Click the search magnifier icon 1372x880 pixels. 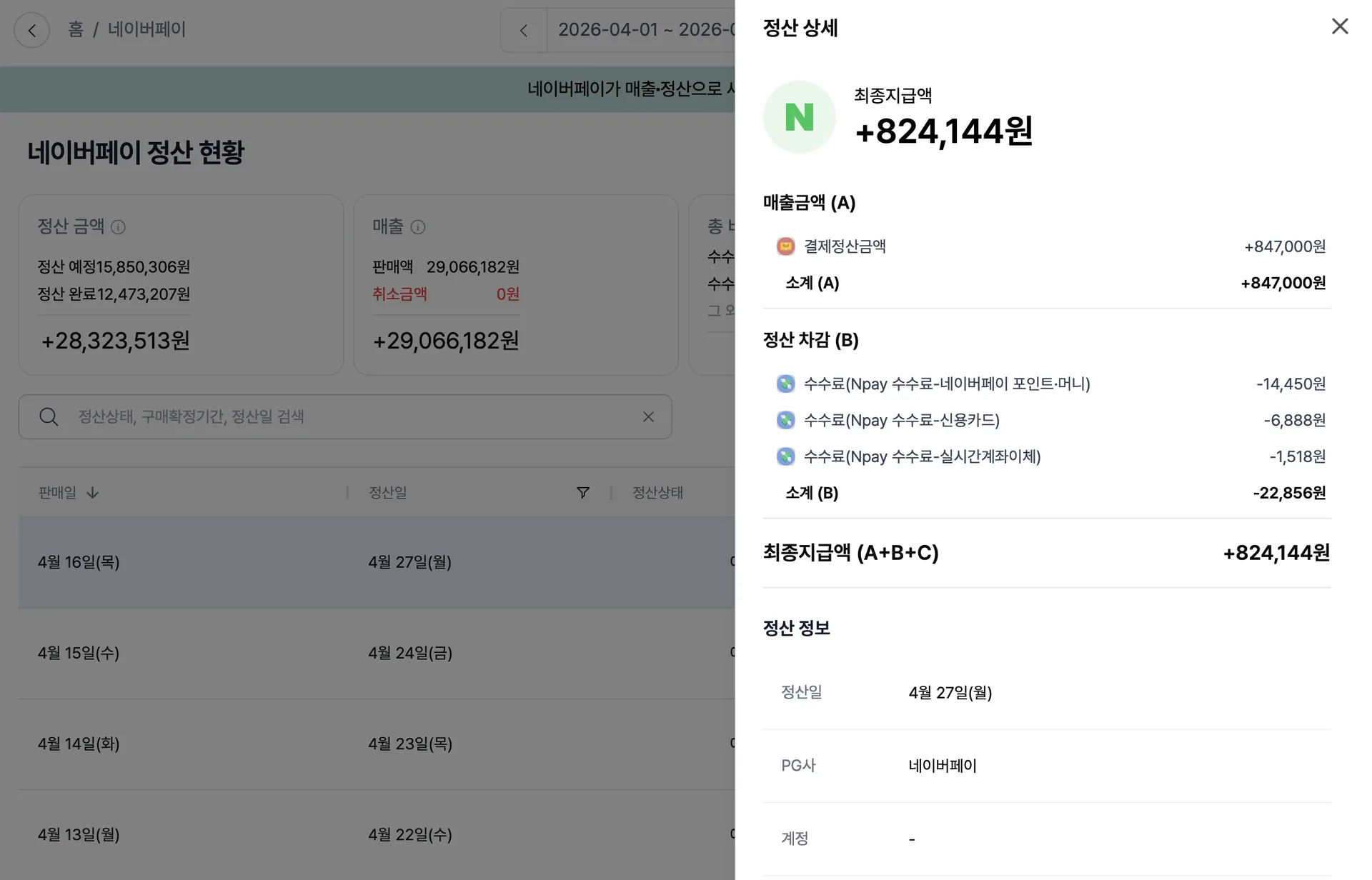click(x=49, y=416)
